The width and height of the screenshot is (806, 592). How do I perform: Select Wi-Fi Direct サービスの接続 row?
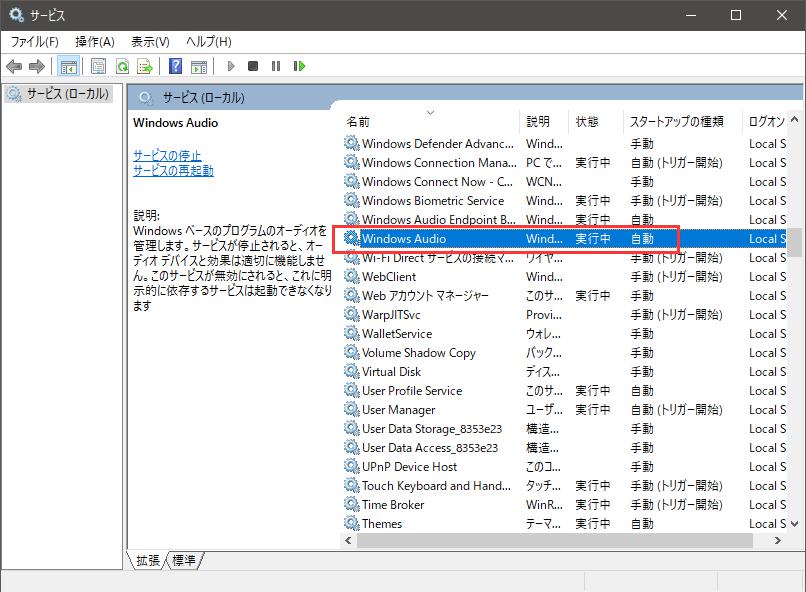coord(565,257)
